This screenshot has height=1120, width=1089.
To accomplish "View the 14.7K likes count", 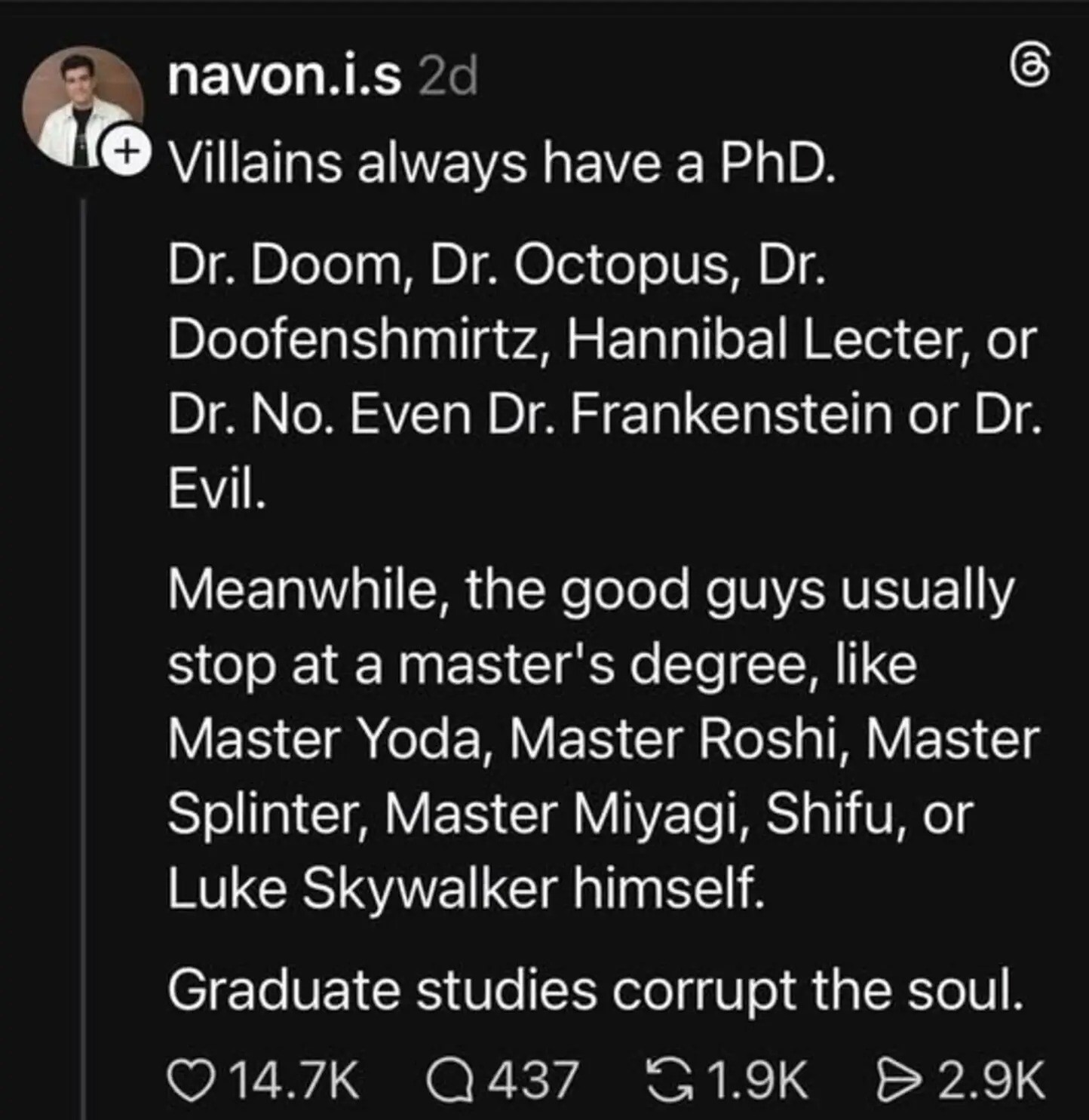I will [295, 1081].
